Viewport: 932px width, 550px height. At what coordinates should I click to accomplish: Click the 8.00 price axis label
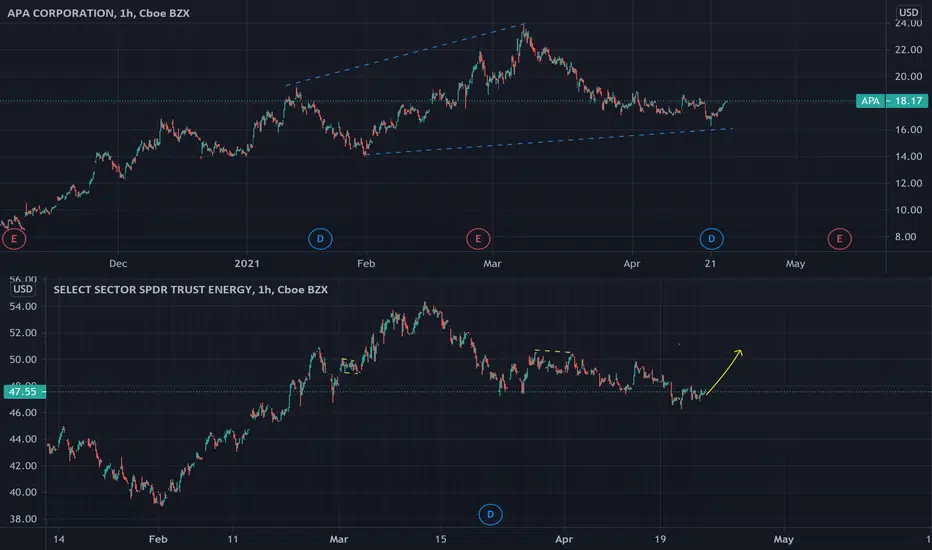coord(905,237)
